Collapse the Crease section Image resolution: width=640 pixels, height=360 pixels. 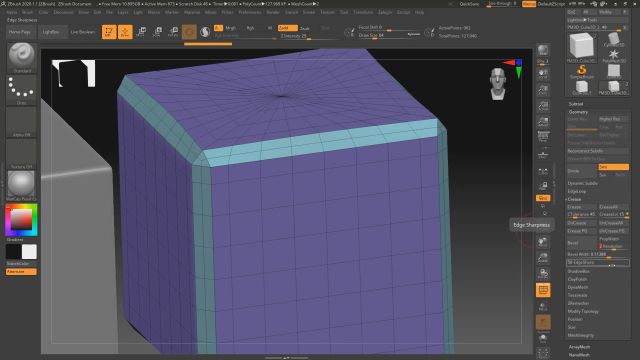point(574,199)
